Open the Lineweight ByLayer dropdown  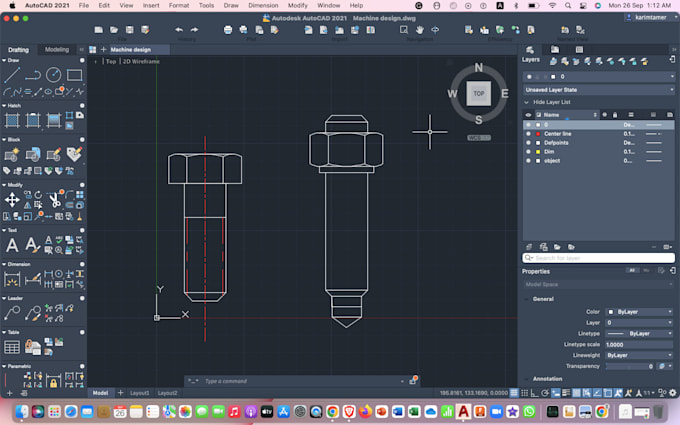click(x=639, y=355)
